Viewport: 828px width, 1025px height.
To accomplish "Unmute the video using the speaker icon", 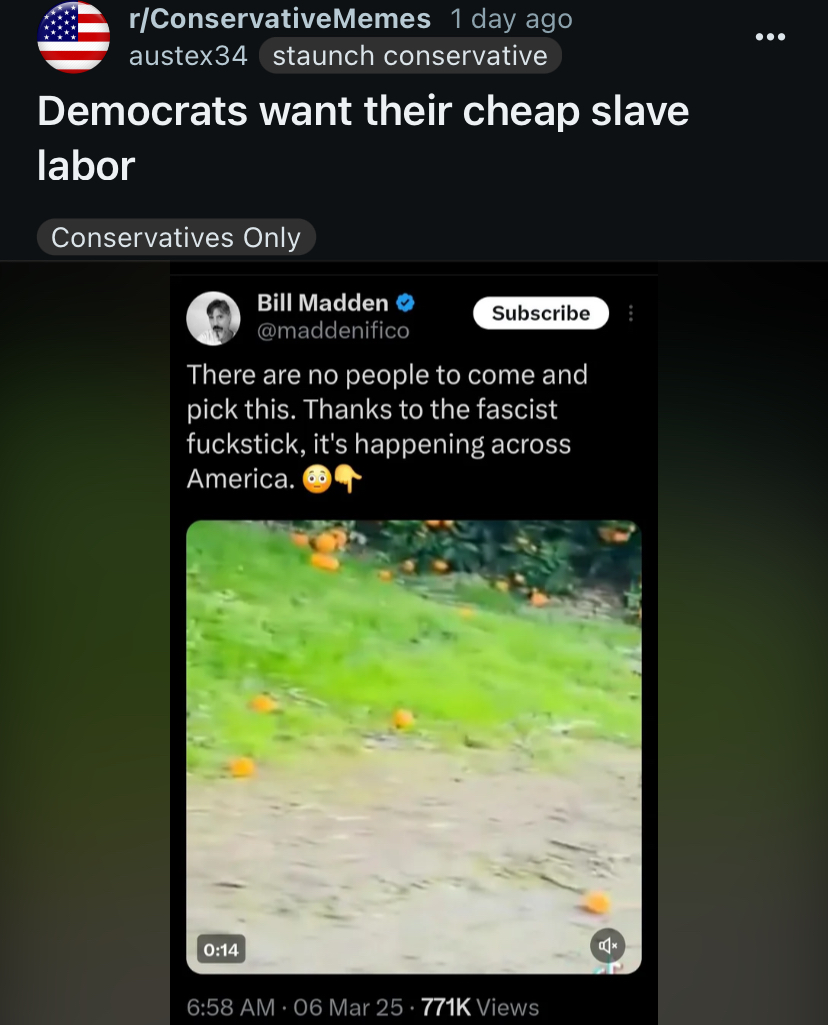I will point(608,945).
